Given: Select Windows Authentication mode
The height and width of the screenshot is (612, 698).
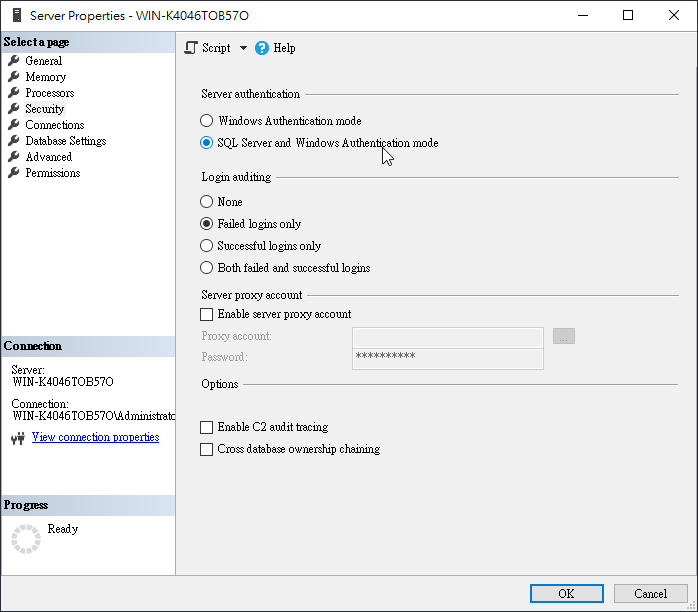Looking at the screenshot, I should point(280,121).
